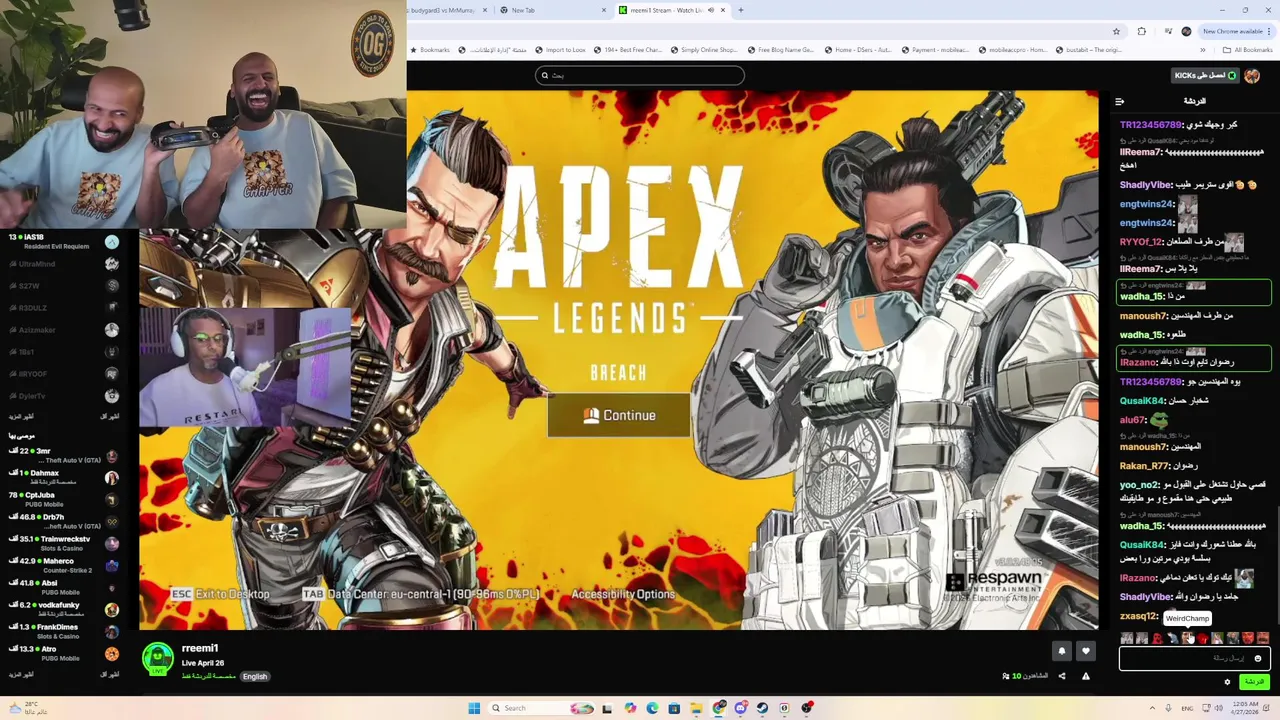
Task: Click the English language tag
Action: pos(255,677)
